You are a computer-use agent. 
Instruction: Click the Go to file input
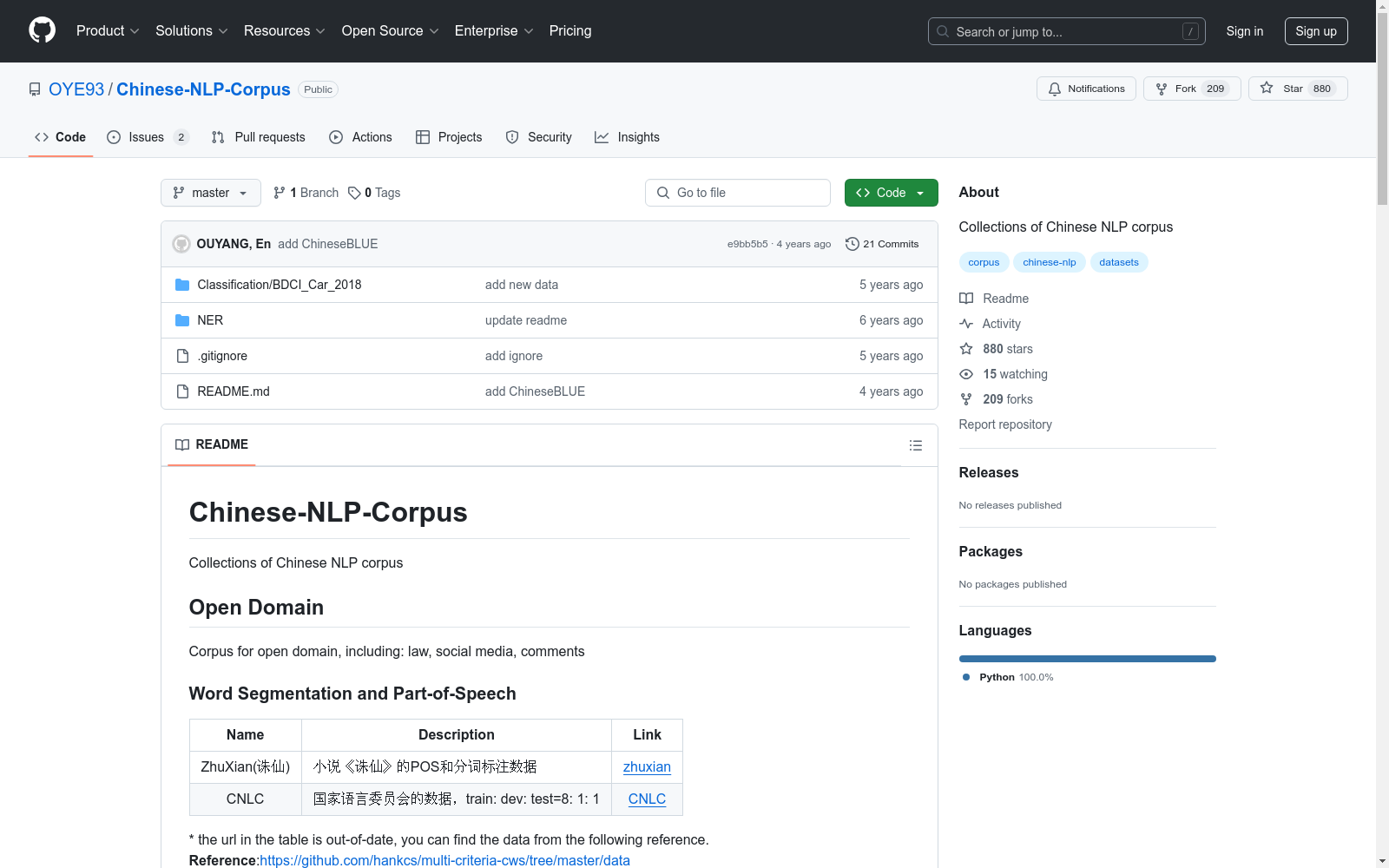pos(738,193)
